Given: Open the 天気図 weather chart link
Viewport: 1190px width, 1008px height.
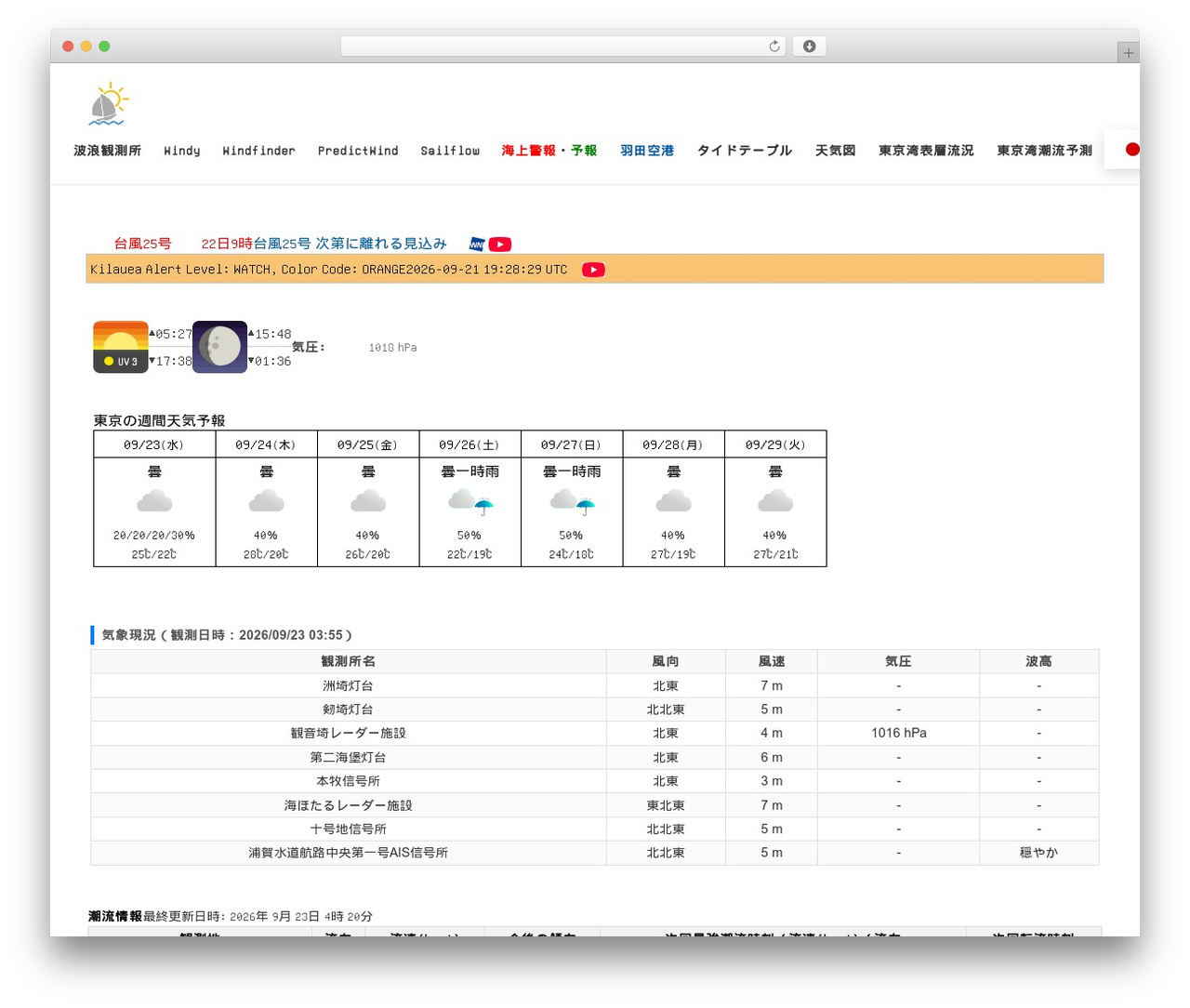Looking at the screenshot, I should pos(836,151).
